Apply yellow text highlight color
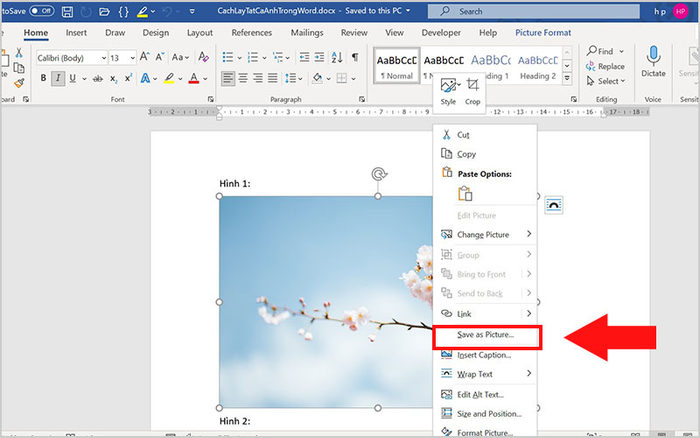The image size is (700, 438). [x=169, y=79]
